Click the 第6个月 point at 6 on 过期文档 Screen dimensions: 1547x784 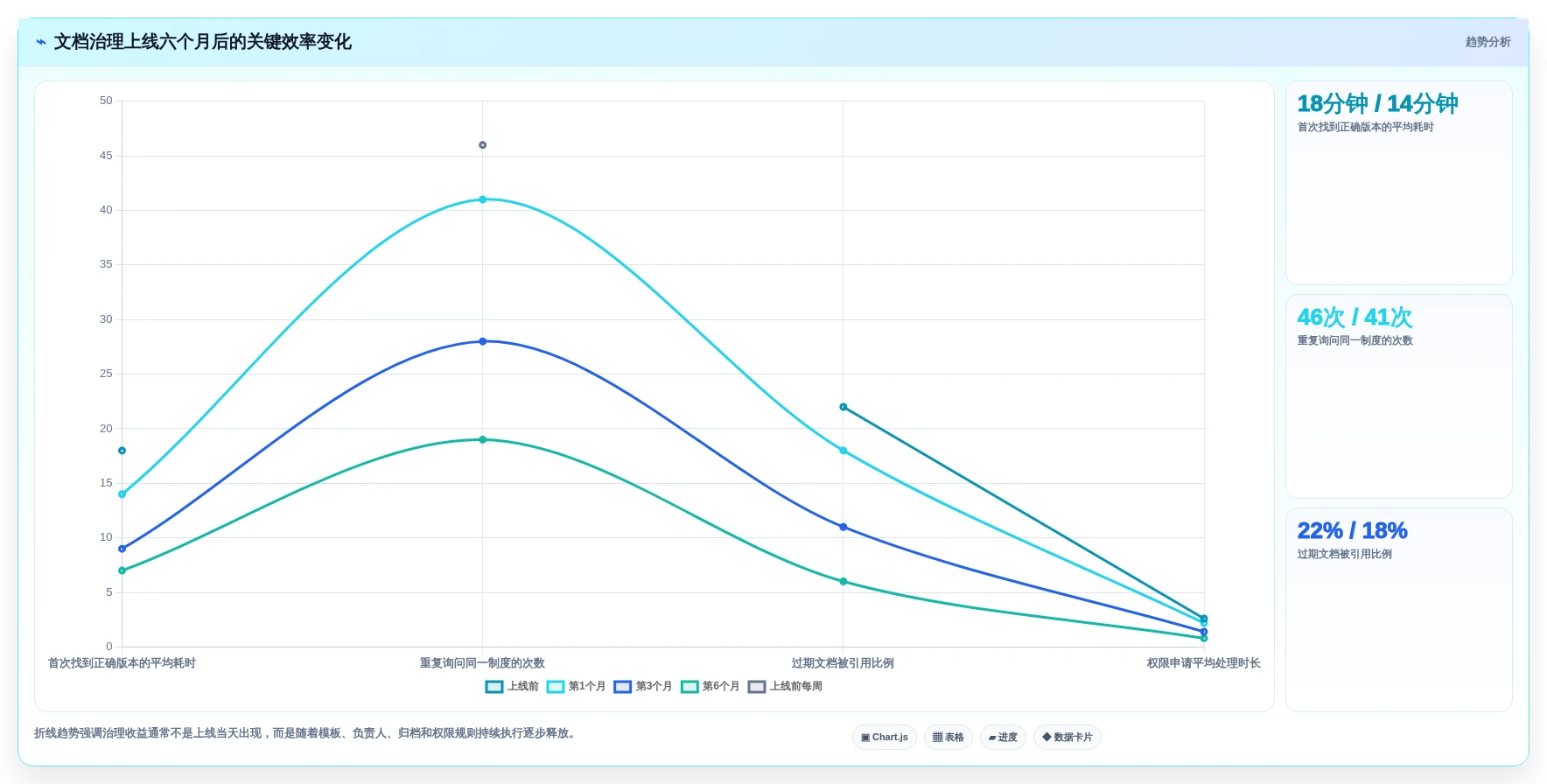tap(843, 582)
